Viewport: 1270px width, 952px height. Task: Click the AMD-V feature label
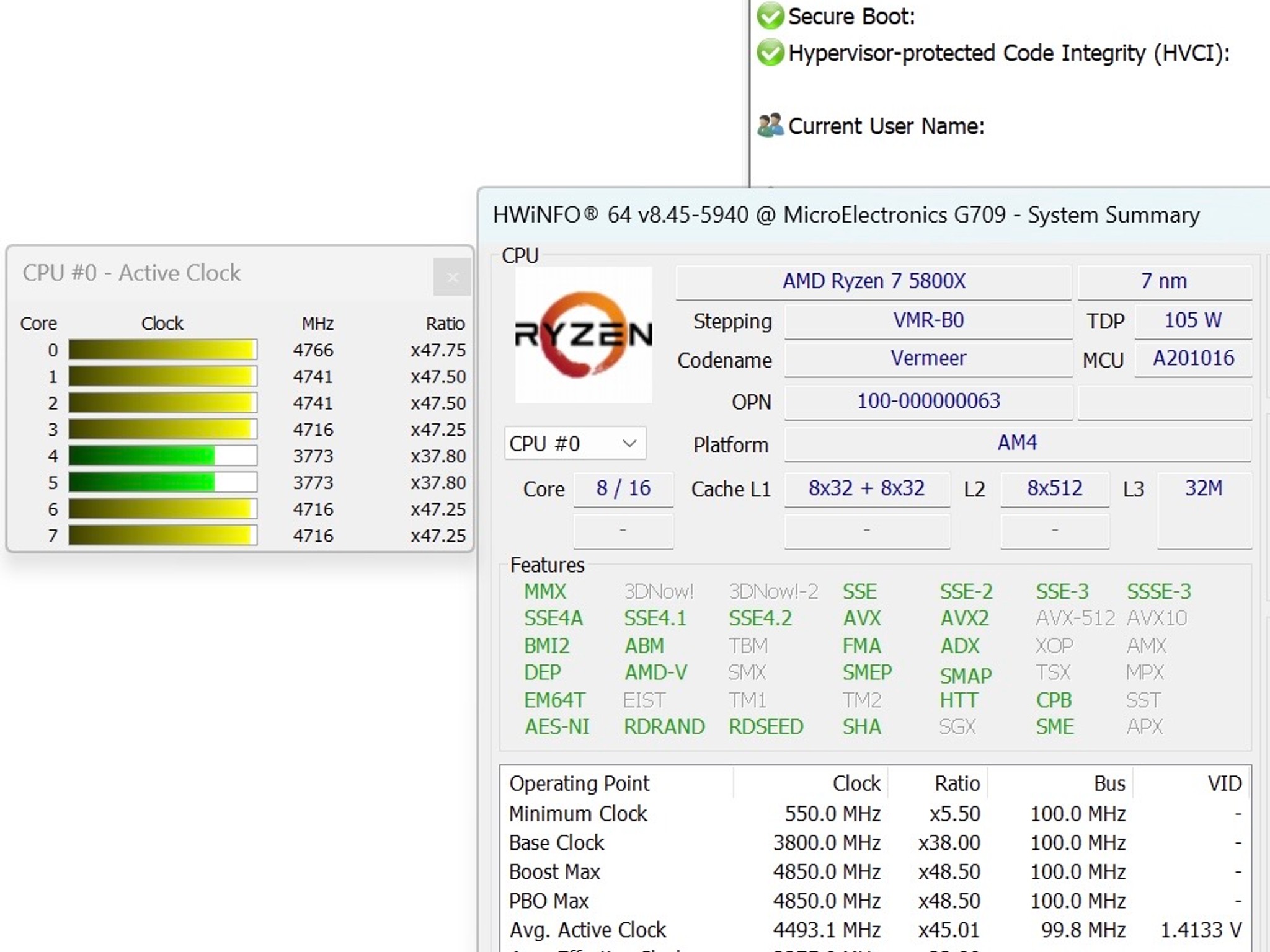[x=655, y=672]
